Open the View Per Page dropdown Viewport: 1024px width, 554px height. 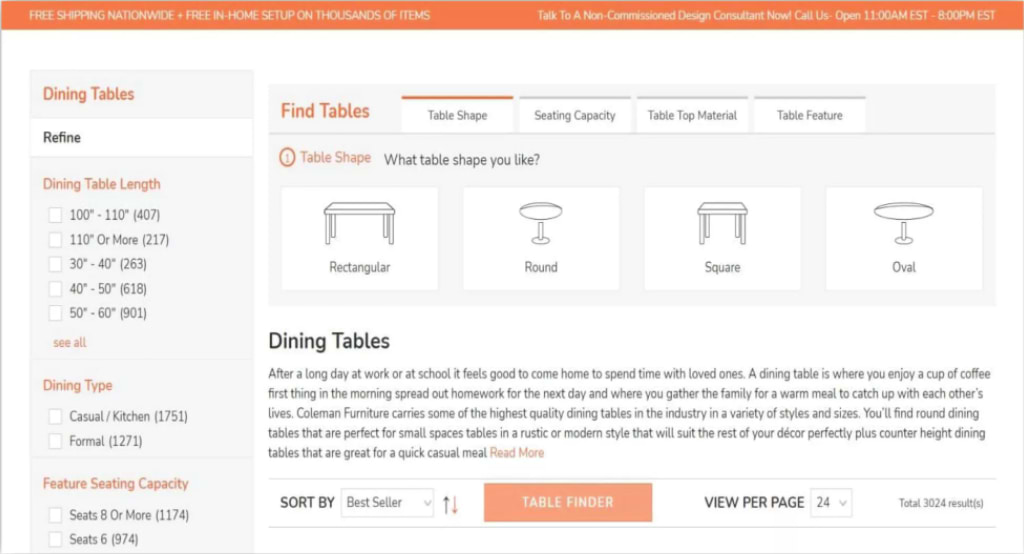[831, 503]
